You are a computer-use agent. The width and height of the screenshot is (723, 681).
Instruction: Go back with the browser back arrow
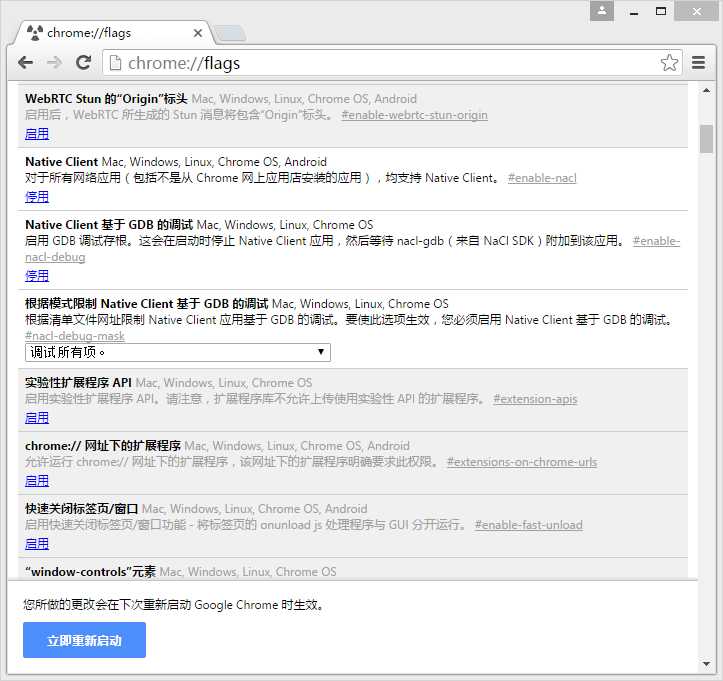click(x=26, y=62)
